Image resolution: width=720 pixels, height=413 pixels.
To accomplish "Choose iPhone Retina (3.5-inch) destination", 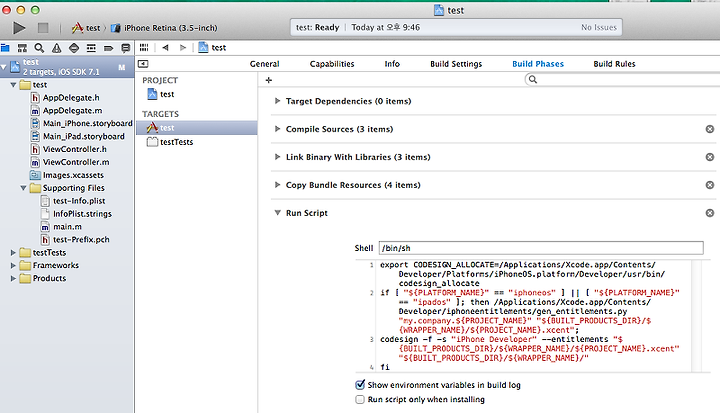I will 164,28.
